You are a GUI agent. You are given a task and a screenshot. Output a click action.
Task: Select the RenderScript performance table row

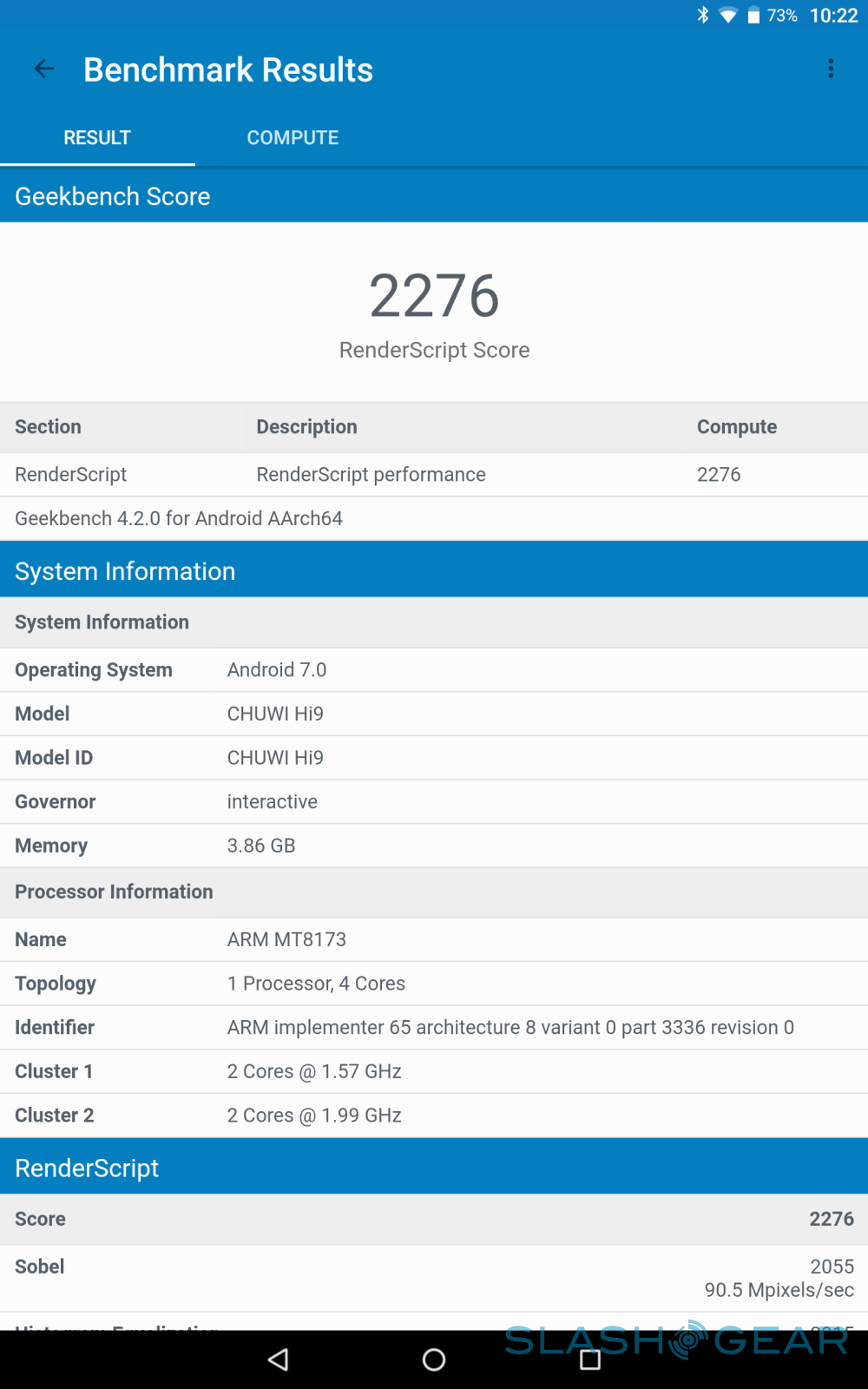pos(434,475)
